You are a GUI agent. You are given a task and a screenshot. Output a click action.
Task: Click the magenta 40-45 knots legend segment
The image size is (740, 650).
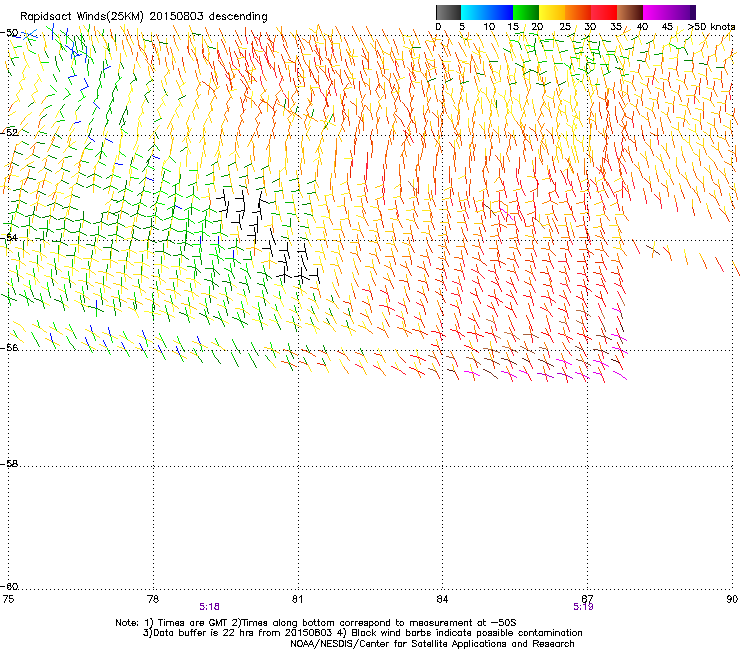[x=656, y=12]
